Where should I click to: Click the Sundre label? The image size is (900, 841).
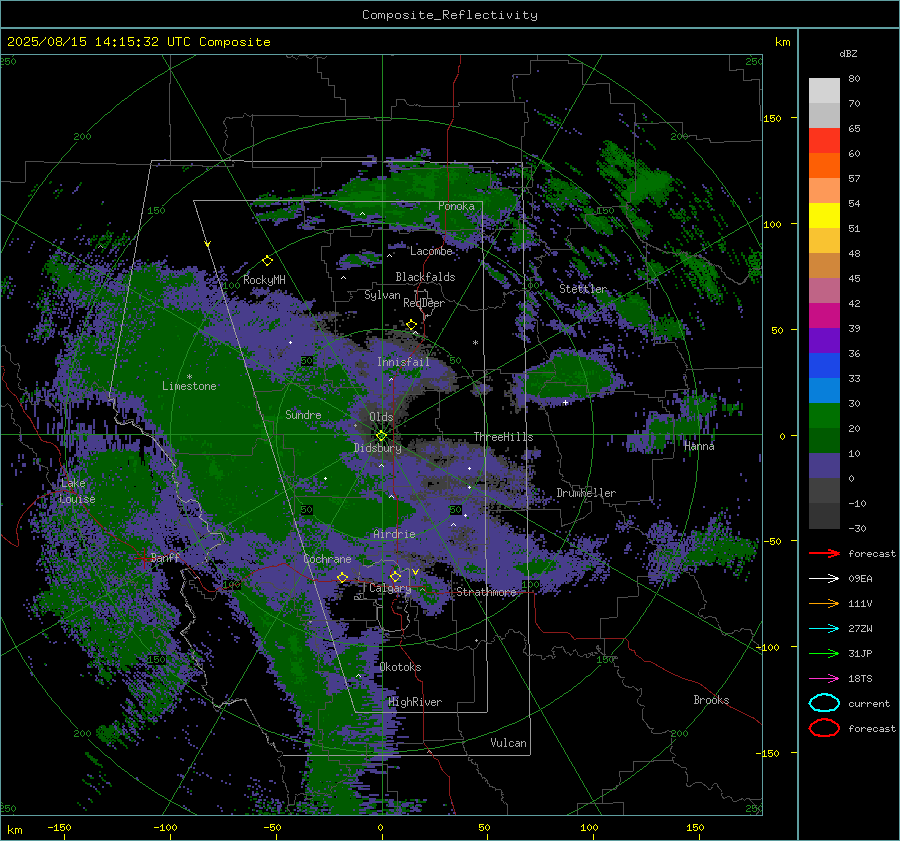(303, 414)
